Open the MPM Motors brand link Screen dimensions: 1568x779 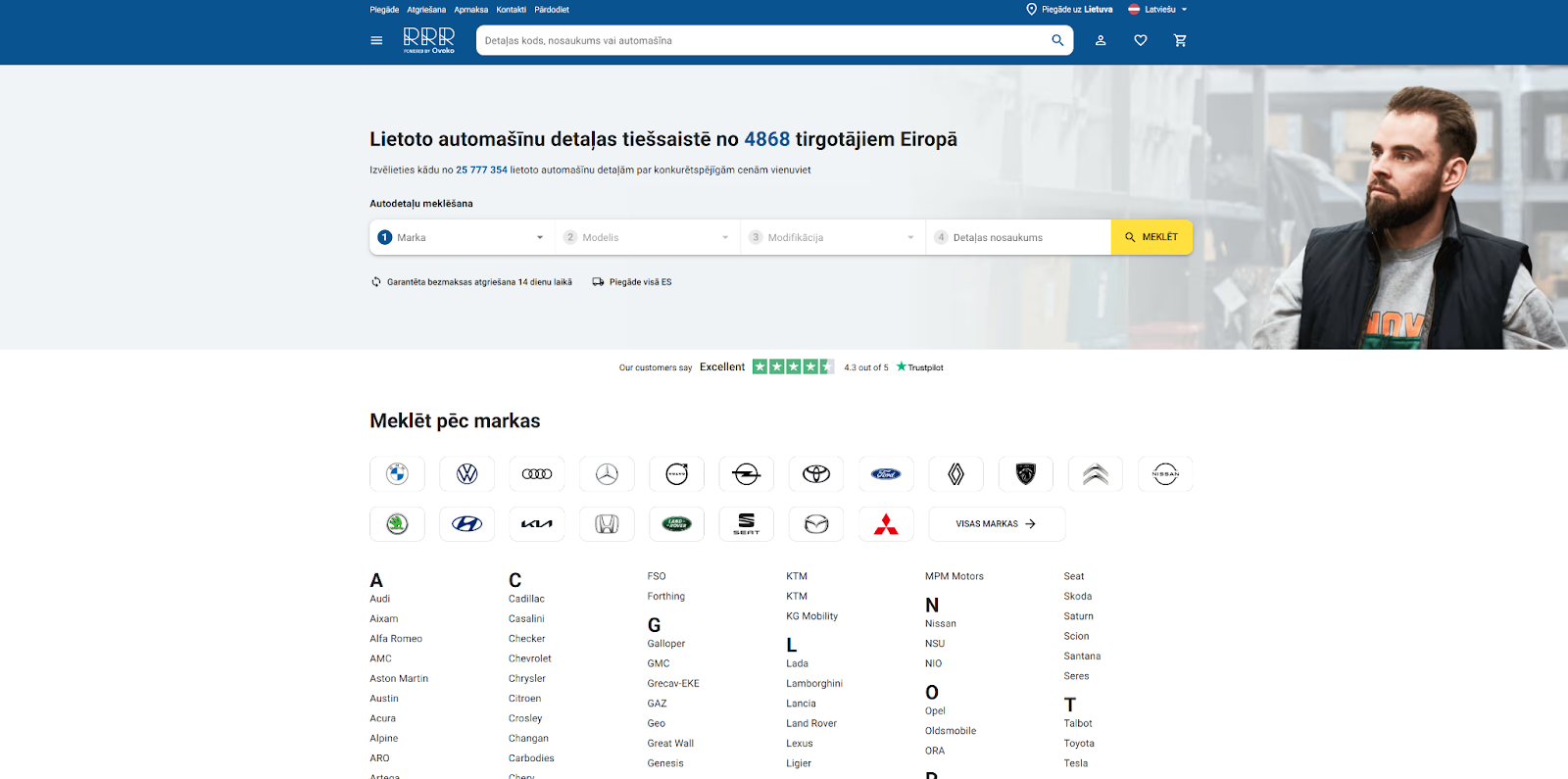tap(955, 576)
